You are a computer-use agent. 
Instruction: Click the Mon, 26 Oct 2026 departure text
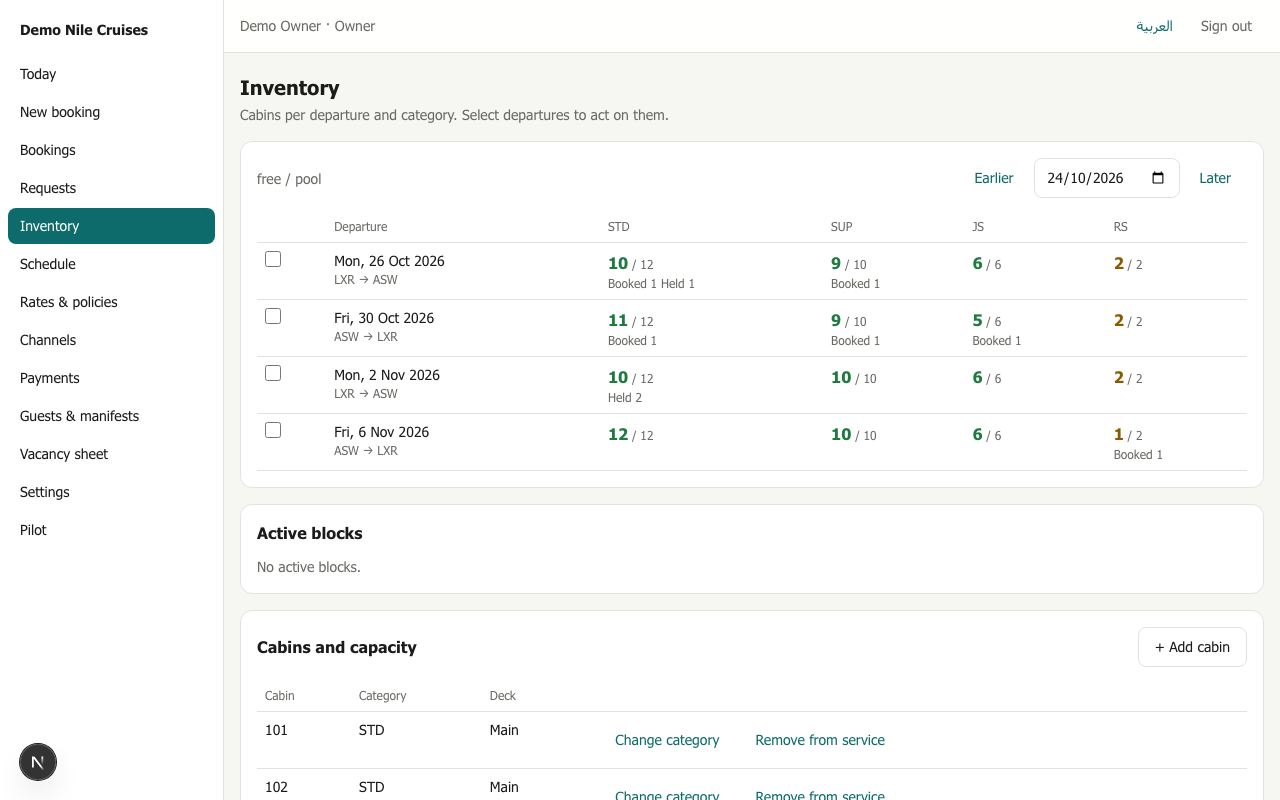tap(389, 261)
